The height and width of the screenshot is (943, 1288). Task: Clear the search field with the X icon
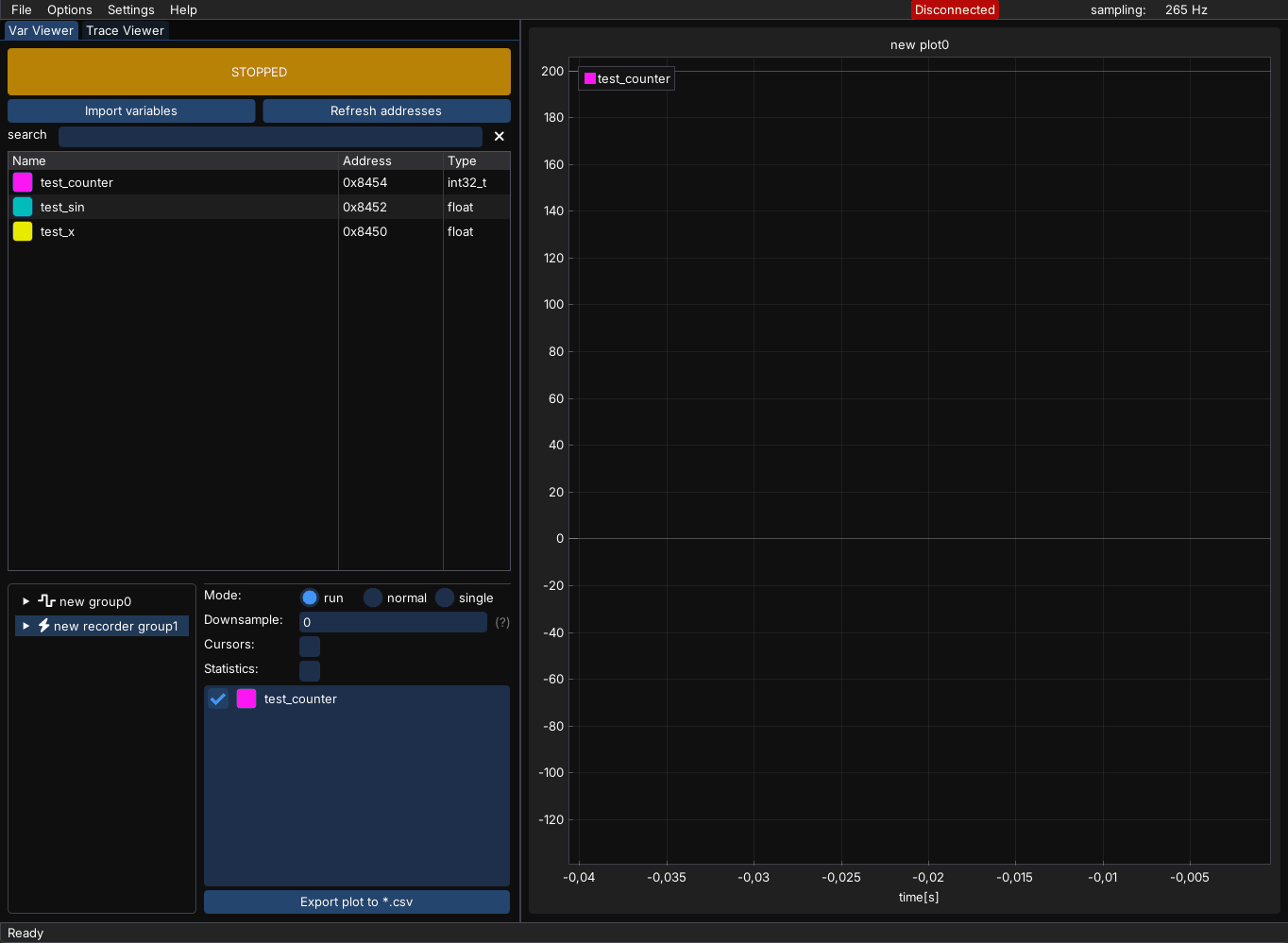tap(499, 136)
